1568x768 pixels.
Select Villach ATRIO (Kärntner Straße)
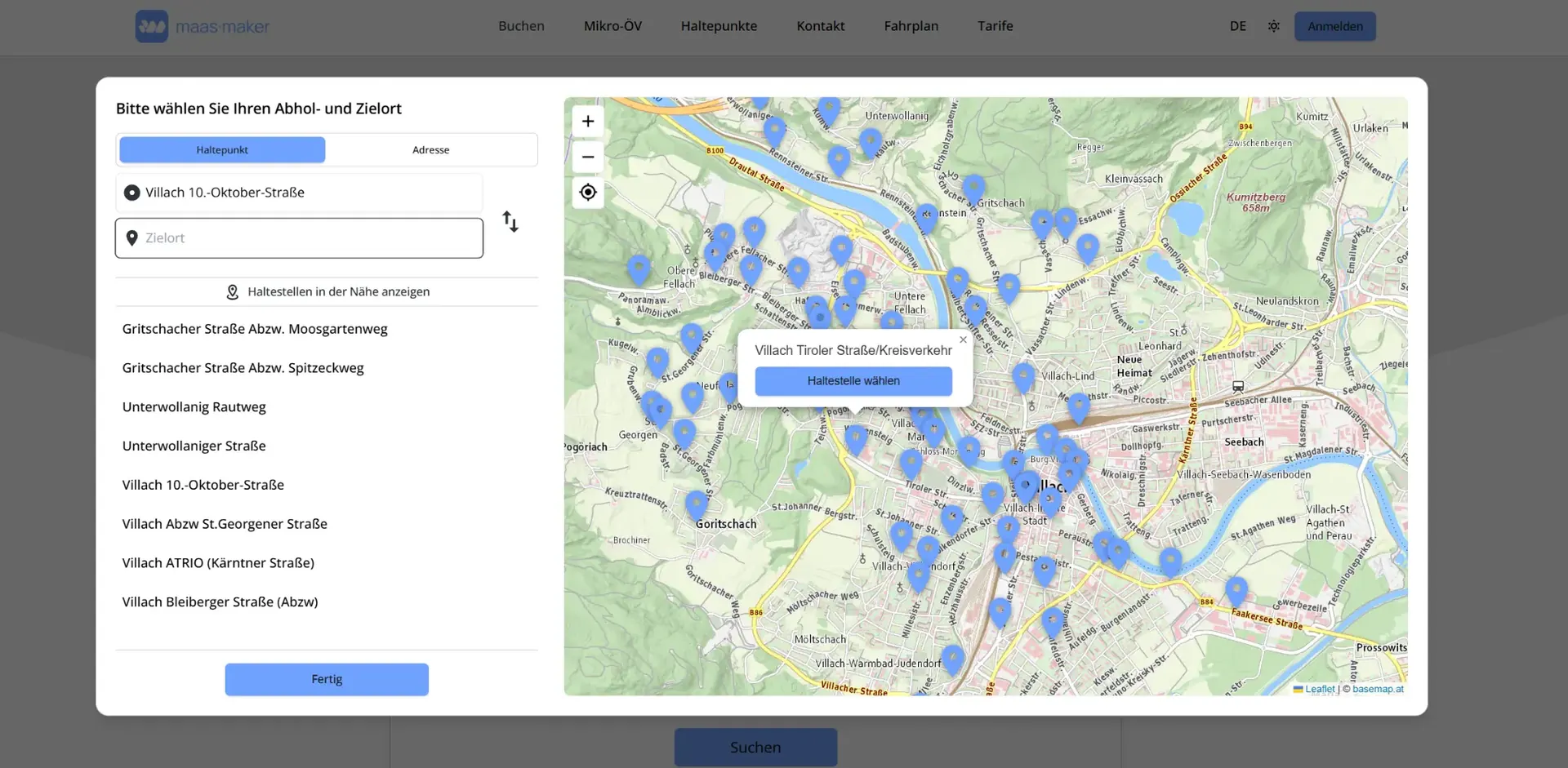(218, 563)
